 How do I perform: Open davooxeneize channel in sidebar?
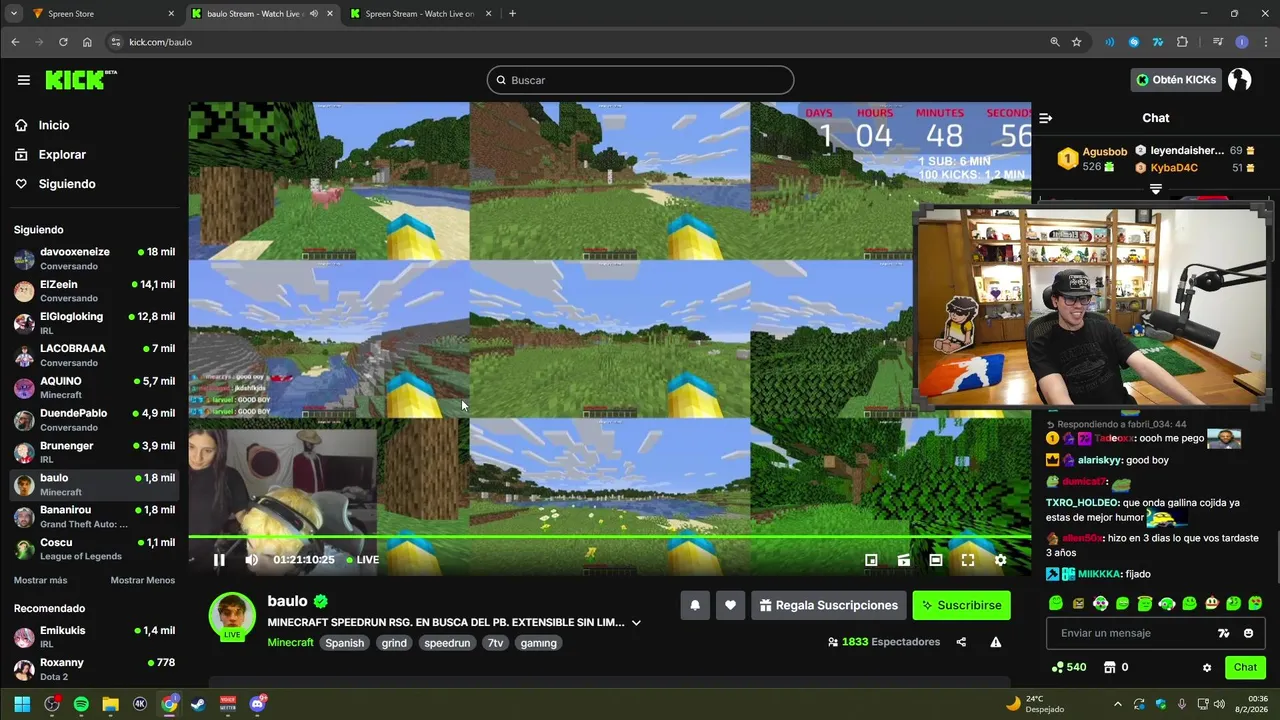tap(94, 259)
